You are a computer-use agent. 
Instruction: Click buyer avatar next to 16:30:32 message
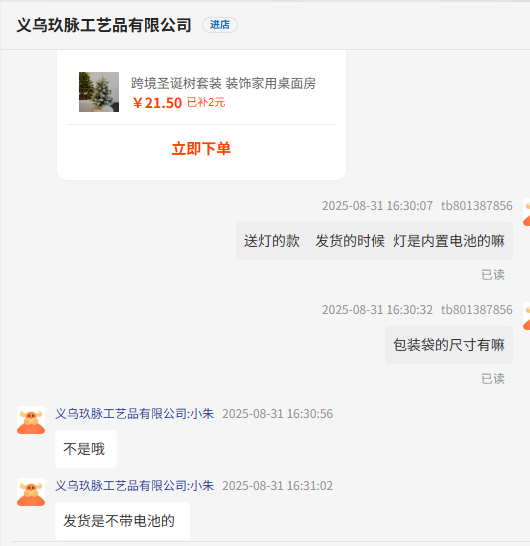pos(527,316)
